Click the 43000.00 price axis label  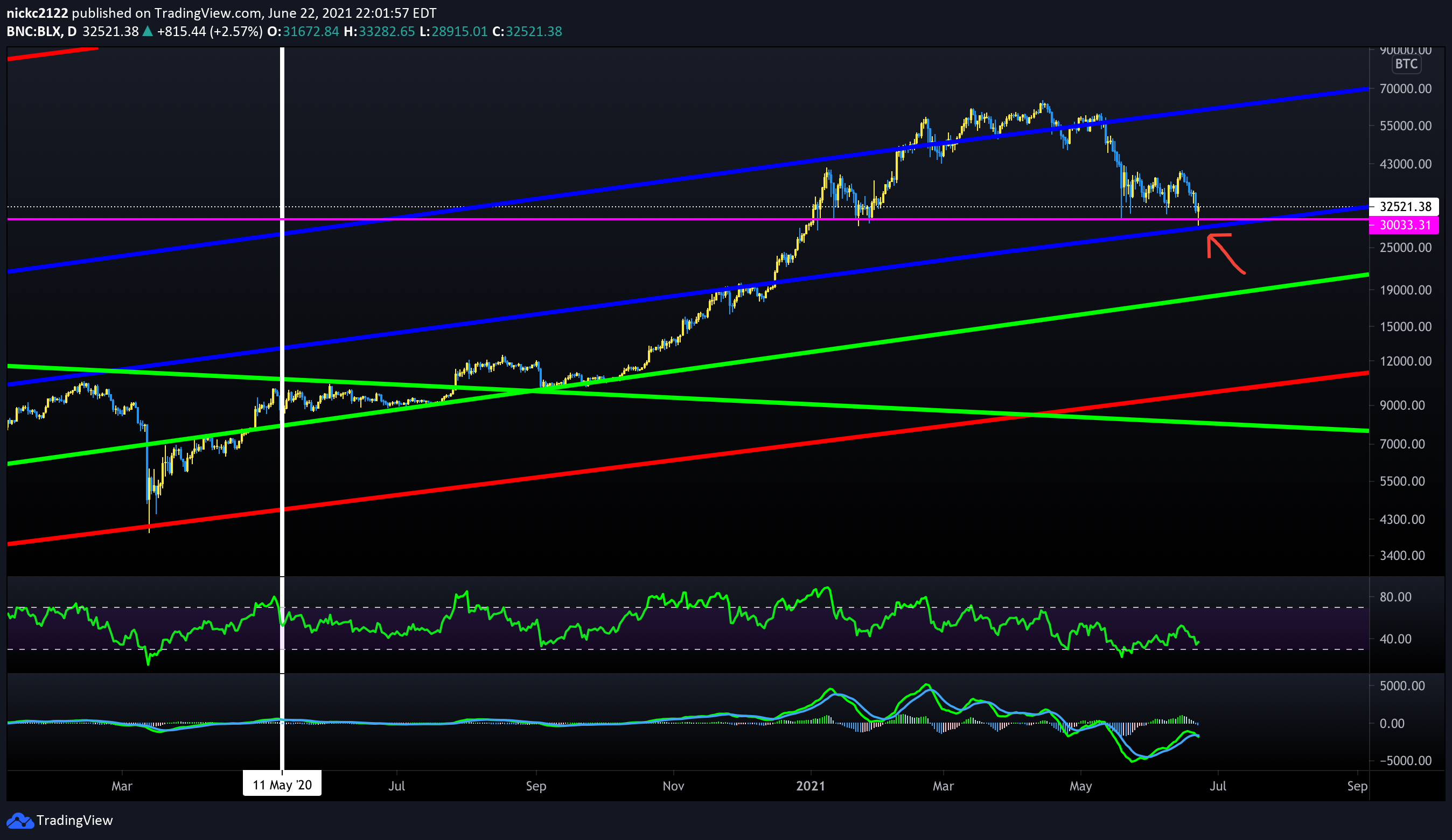coord(1405,164)
